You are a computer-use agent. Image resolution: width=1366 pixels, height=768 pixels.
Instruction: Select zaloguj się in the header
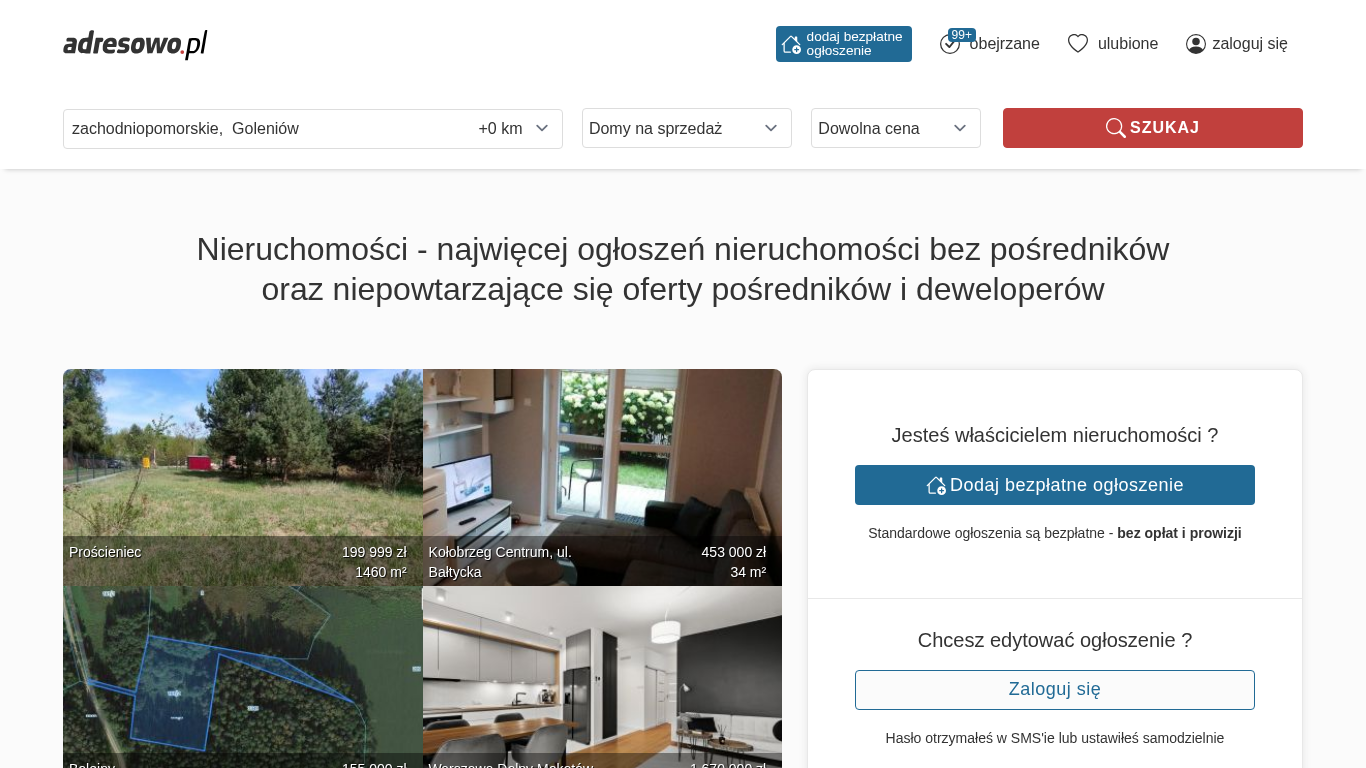1249,44
